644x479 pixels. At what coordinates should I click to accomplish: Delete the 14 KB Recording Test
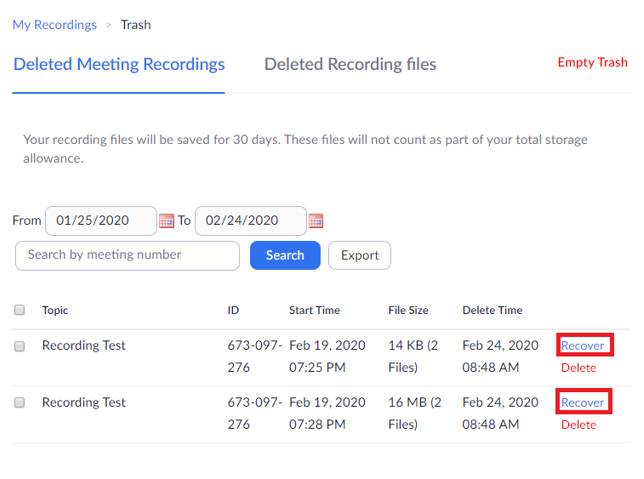[578, 368]
